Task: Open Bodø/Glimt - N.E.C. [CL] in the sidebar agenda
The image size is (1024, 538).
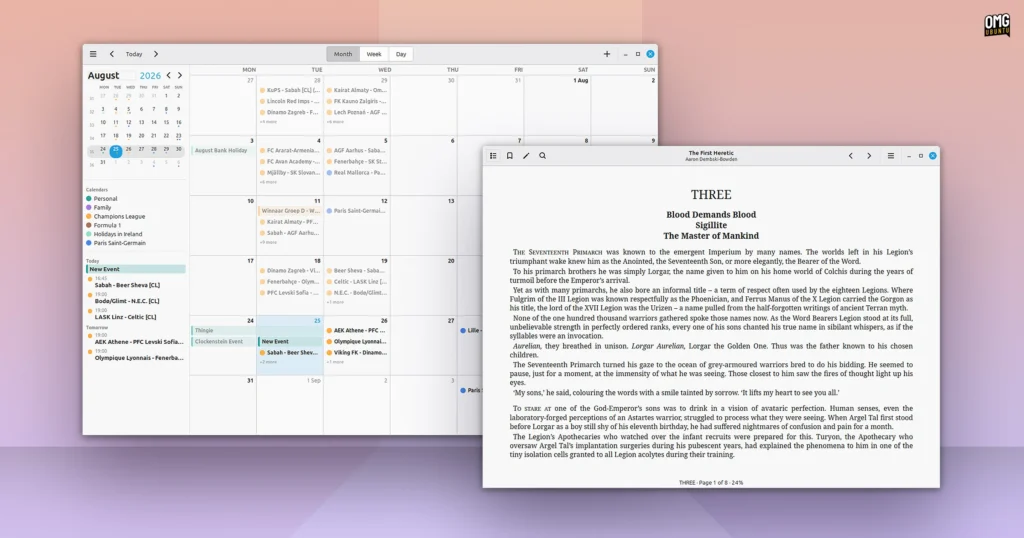Action: click(x=127, y=301)
